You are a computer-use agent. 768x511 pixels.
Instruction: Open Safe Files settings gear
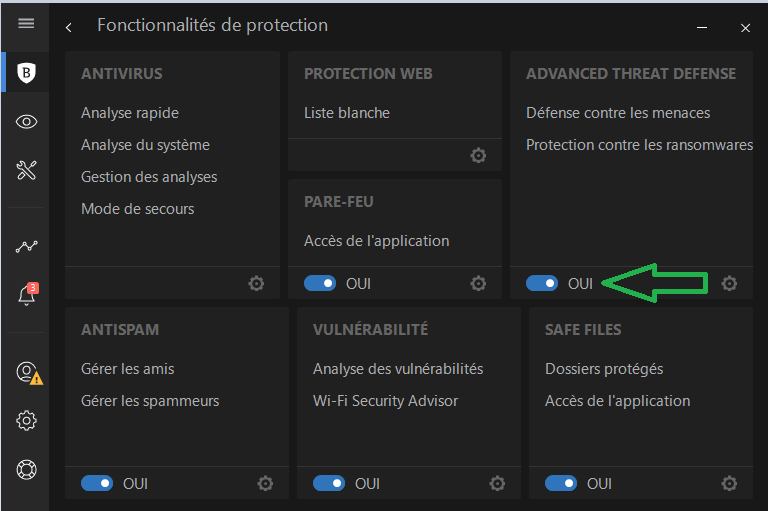(x=729, y=484)
